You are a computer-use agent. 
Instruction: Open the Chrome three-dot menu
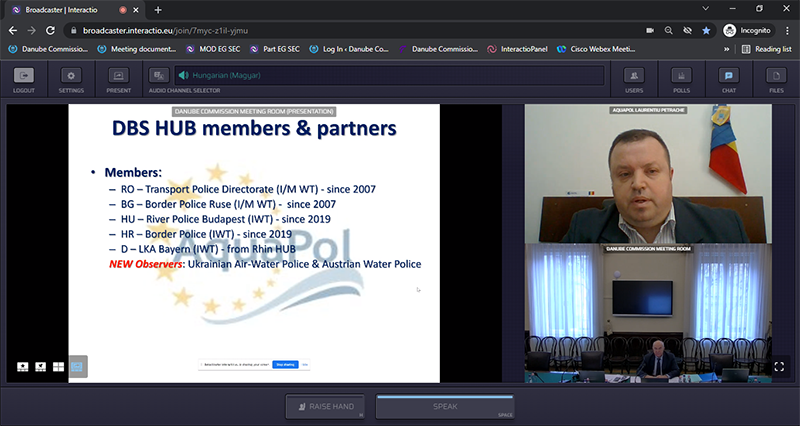point(787,31)
